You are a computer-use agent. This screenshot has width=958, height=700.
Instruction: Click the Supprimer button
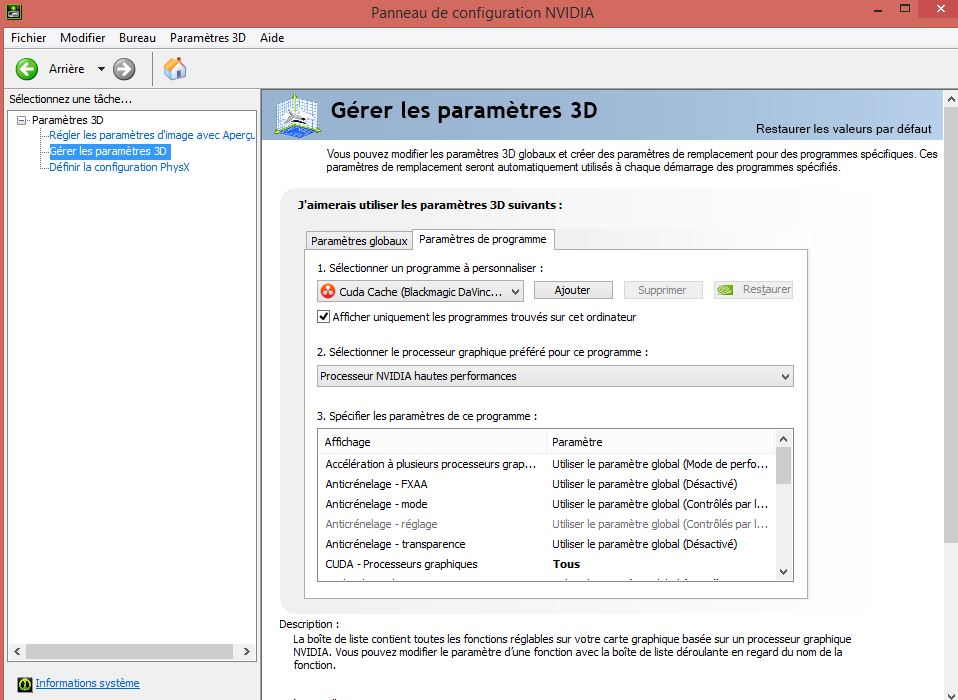(662, 290)
